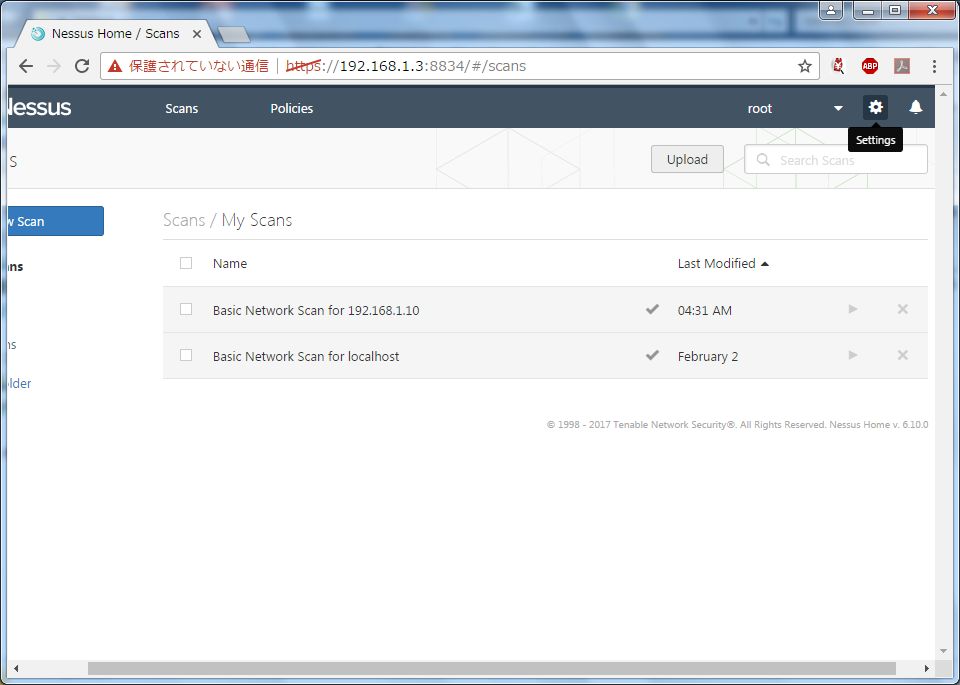
Task: Click the Tenable copyright footer text
Action: pos(737,424)
